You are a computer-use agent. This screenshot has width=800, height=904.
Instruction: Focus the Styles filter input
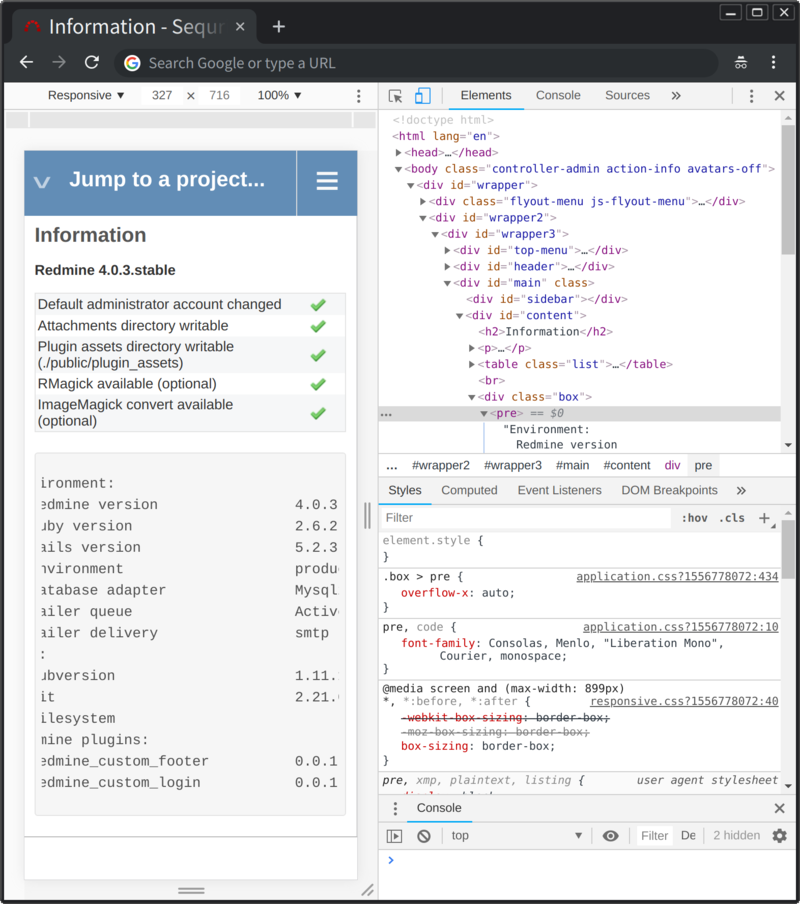[526, 518]
